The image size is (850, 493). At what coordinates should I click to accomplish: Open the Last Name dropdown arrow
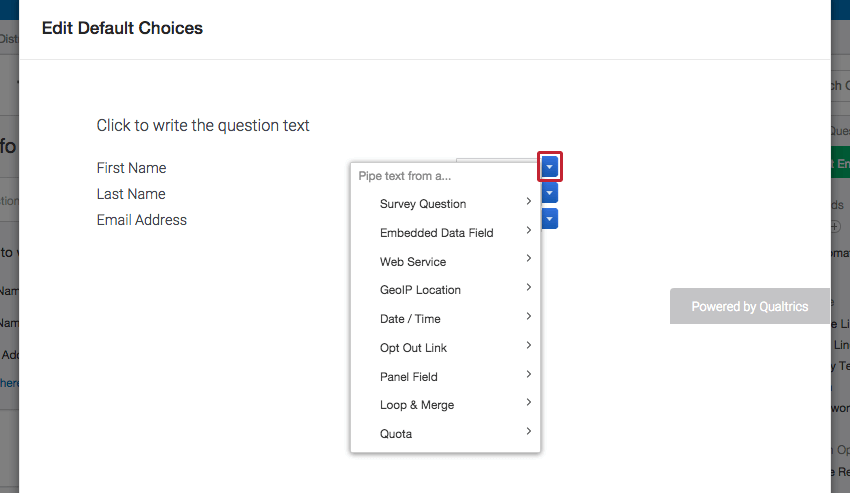[550, 193]
